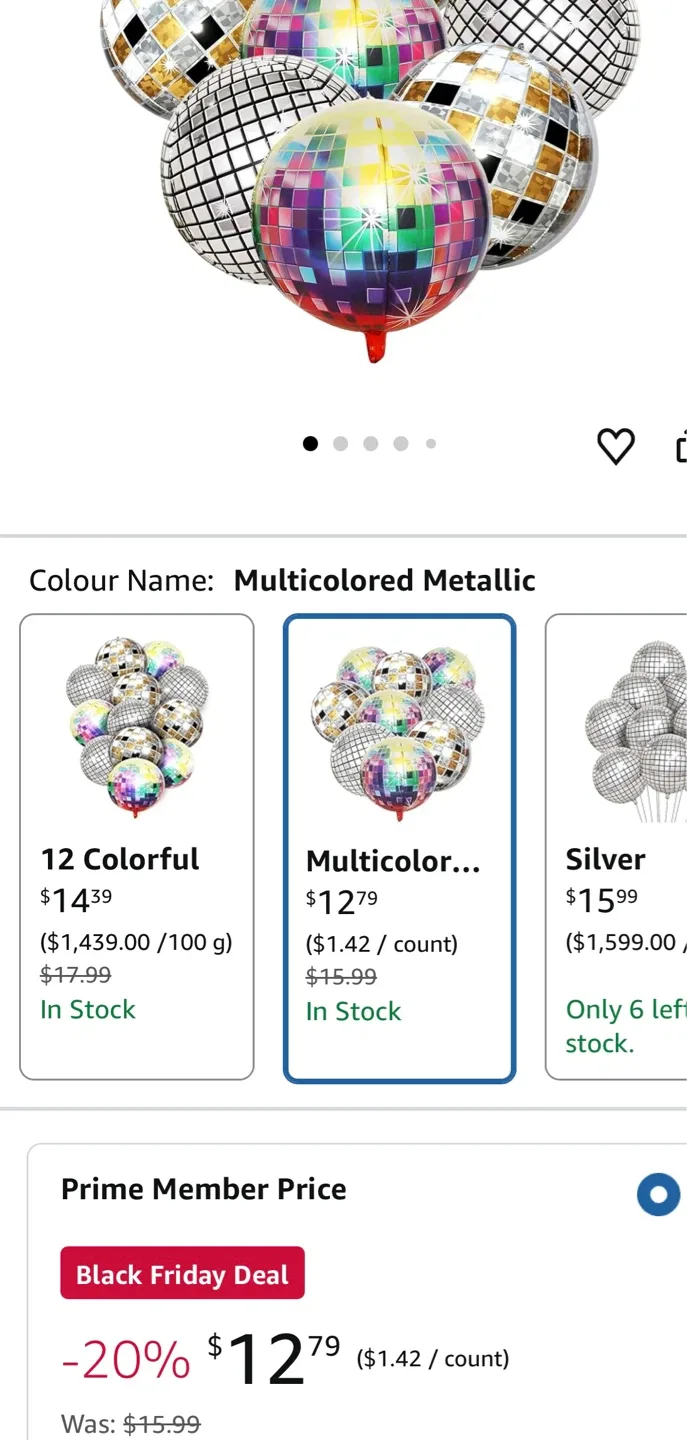Screen dimensions: 687x1440
Task: Select the last image carousel dot
Action: 431,443
